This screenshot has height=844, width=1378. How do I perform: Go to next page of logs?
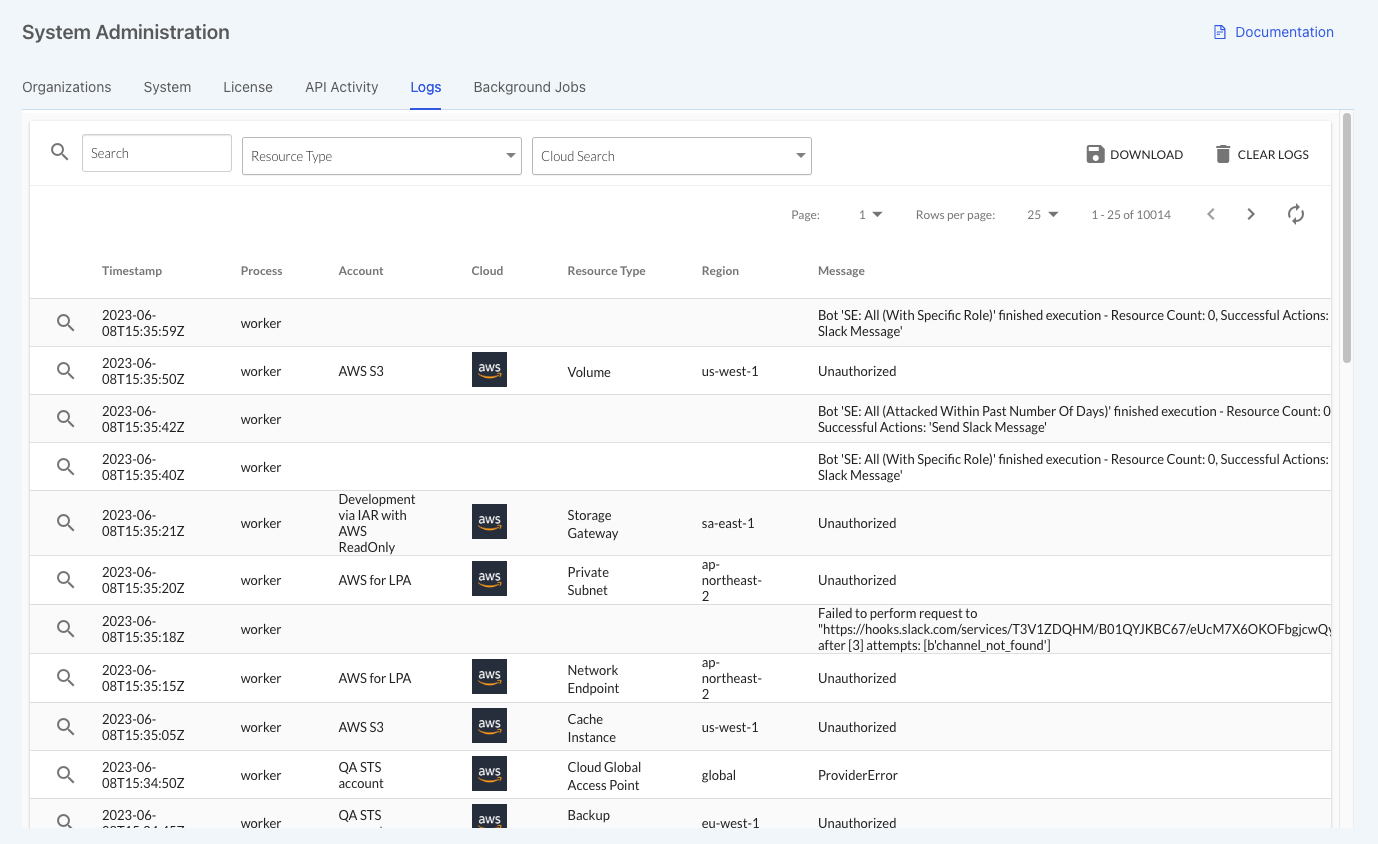pyautogui.click(x=1251, y=214)
